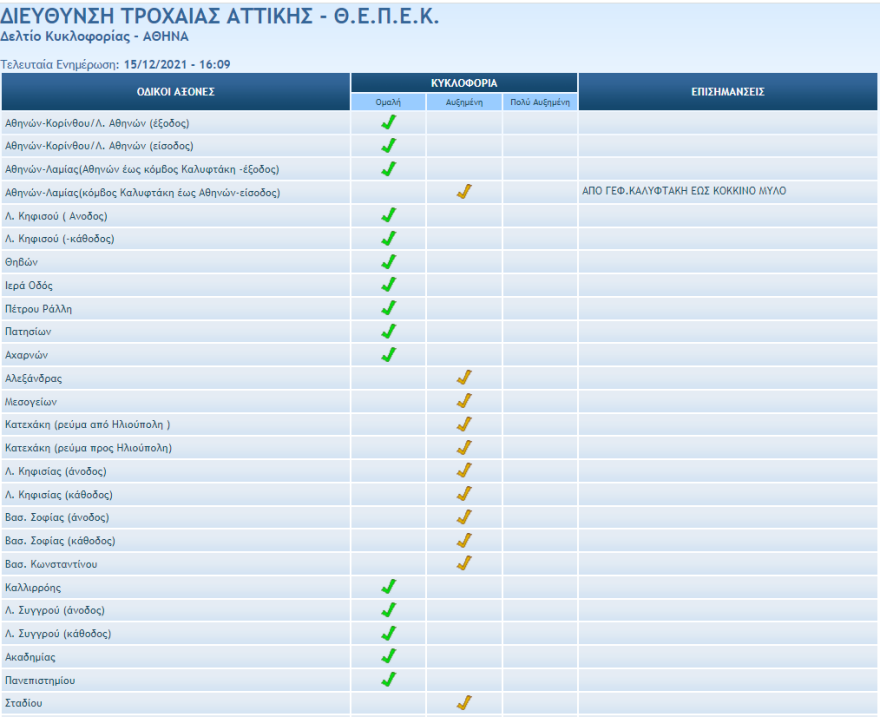Screen dimensions: 880x717
Task: Click green checkmark for Ιερά Οδός
Action: [389, 285]
